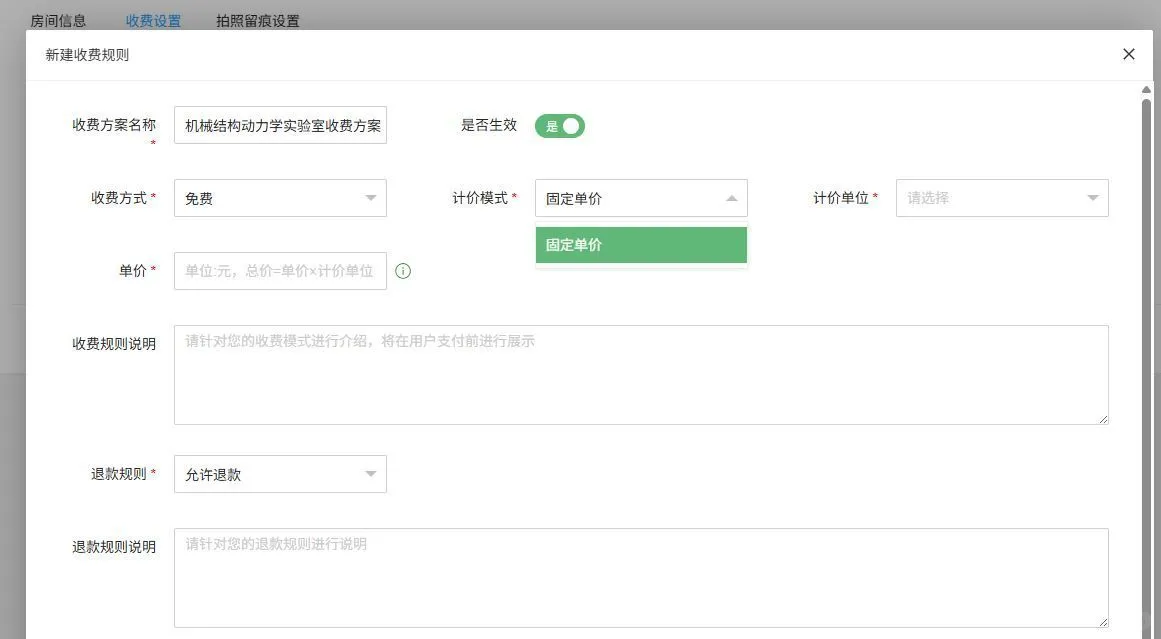1161x639 pixels.
Task: Click inside the 收费规则说明 text area
Action: click(x=641, y=374)
